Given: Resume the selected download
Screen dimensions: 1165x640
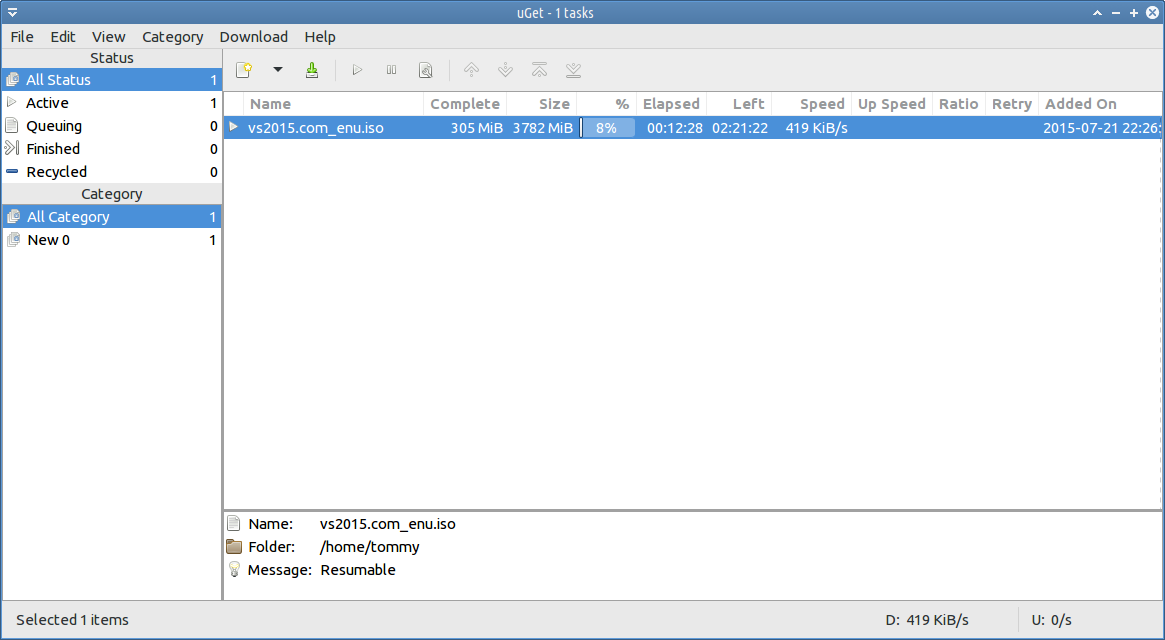Looking at the screenshot, I should 357,70.
